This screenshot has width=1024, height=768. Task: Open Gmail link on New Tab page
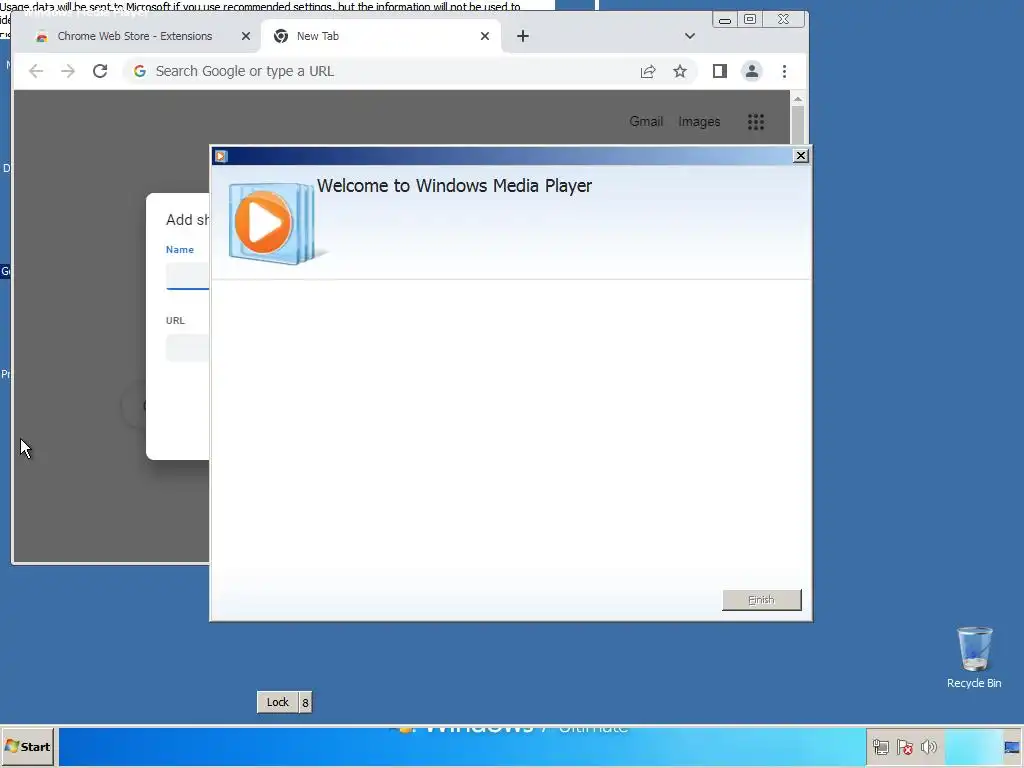[x=646, y=121]
